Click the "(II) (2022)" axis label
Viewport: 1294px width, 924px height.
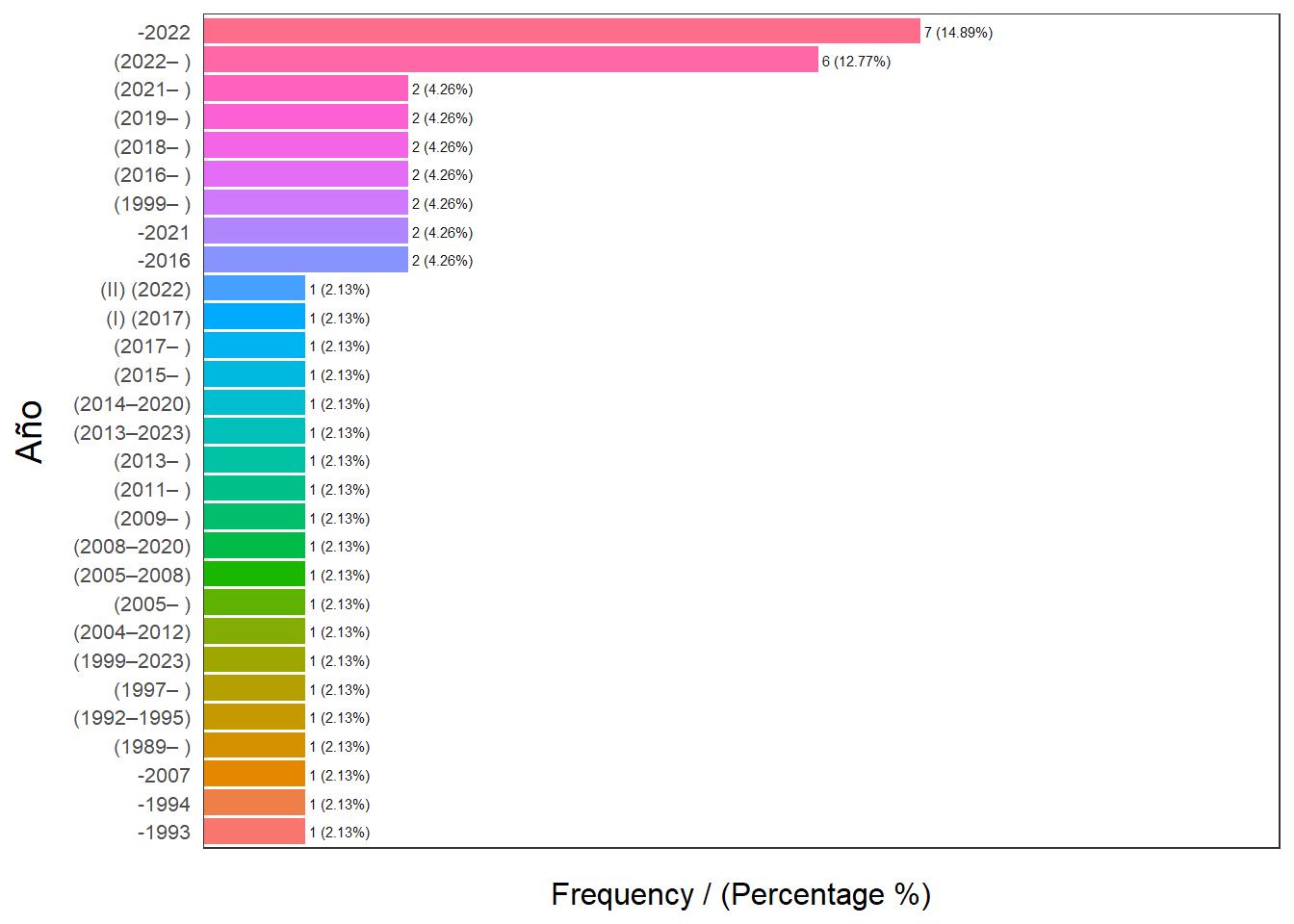pos(145,290)
